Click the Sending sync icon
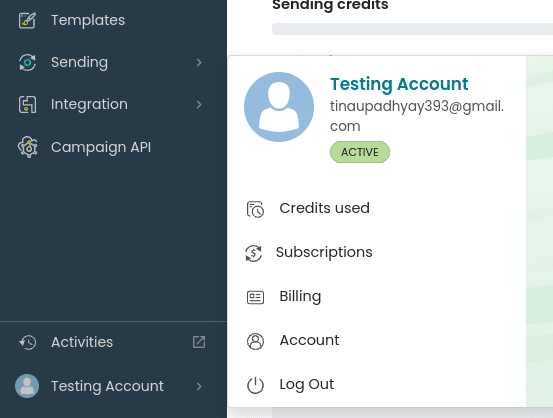The height and width of the screenshot is (418, 553). point(27,62)
